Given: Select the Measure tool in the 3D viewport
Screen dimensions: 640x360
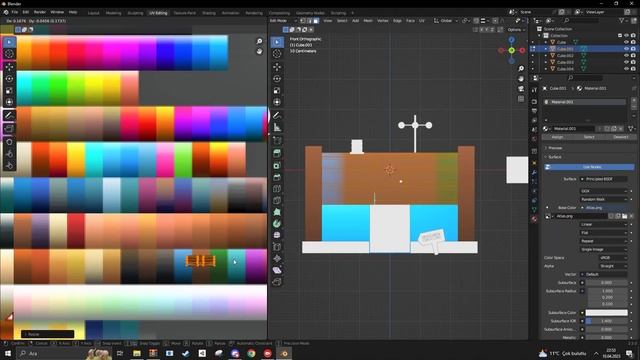Looking at the screenshot, I should coord(277,127).
